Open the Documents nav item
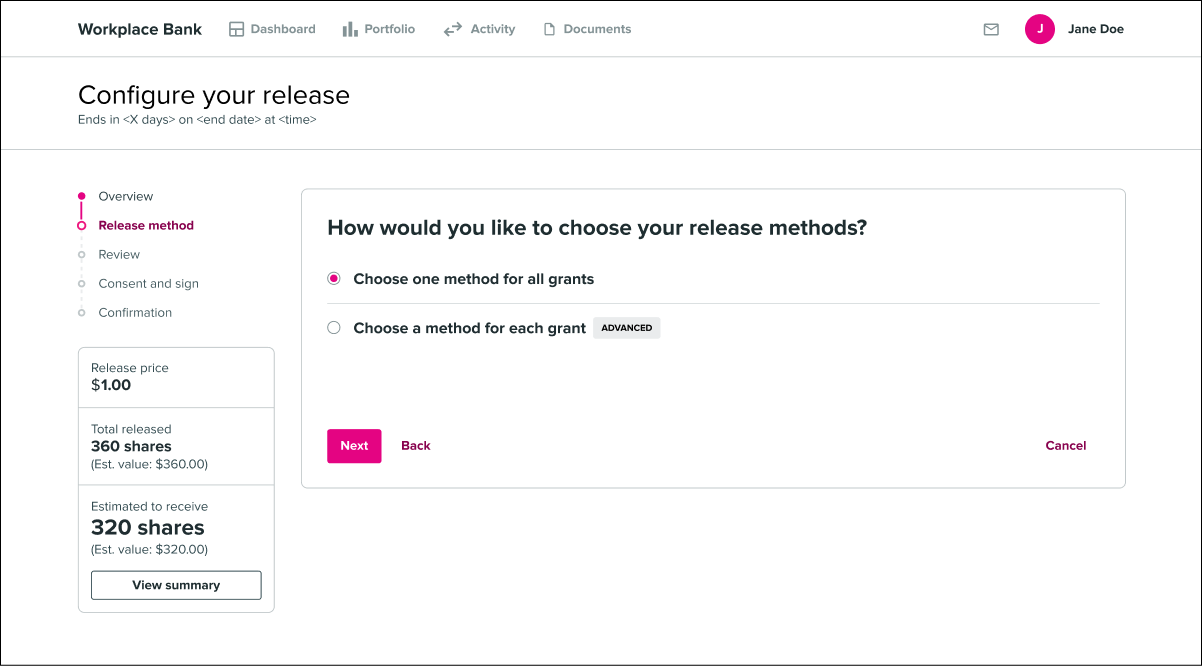This screenshot has width=1202, height=666. (x=587, y=29)
